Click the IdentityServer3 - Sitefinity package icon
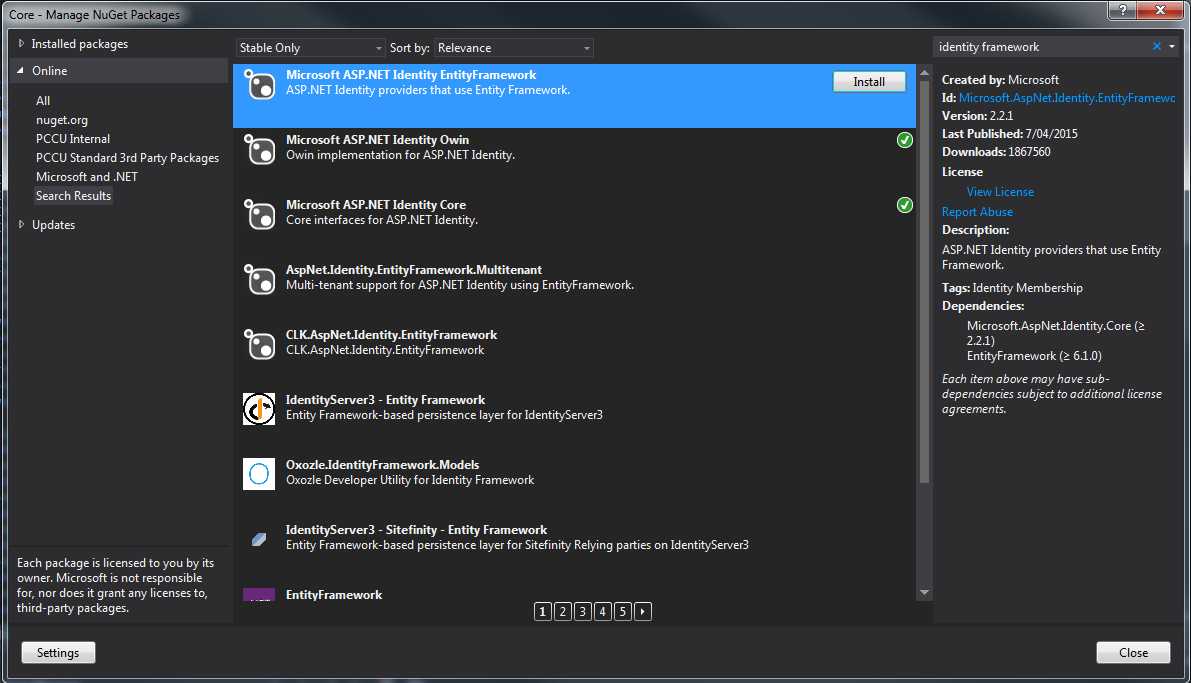1191x683 pixels. [259, 539]
